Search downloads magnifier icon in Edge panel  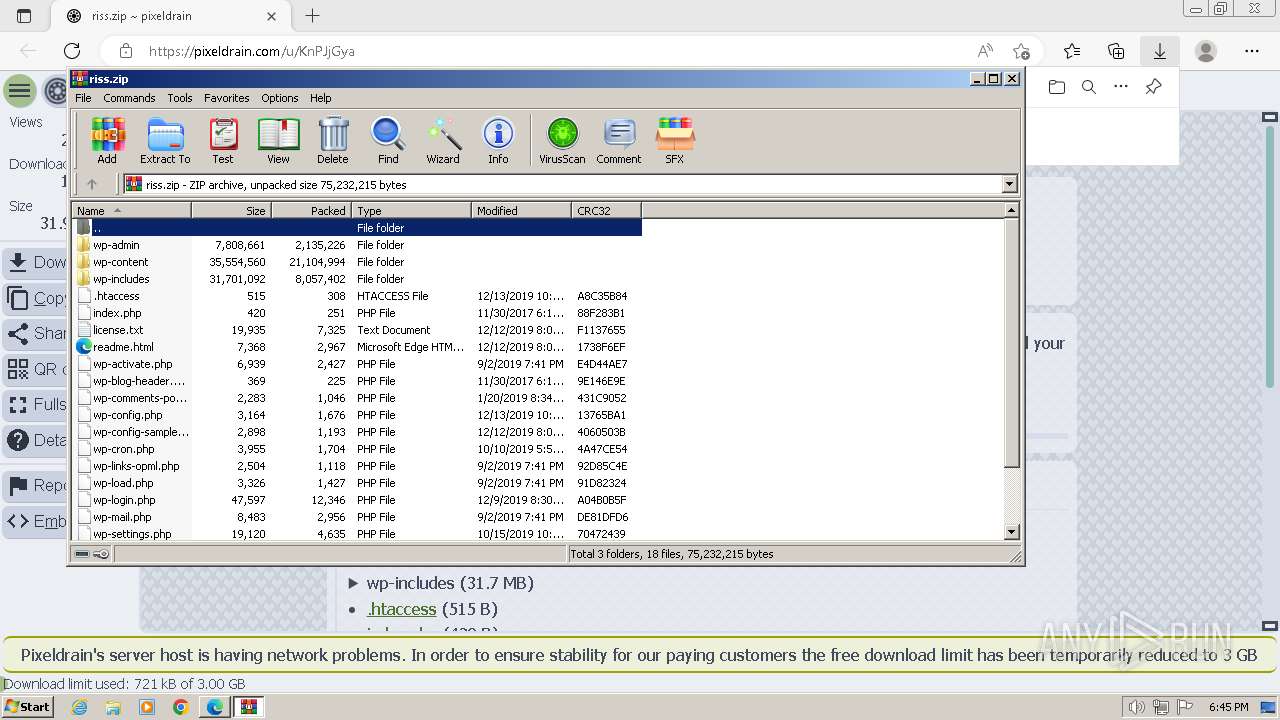pyautogui.click(x=1089, y=87)
